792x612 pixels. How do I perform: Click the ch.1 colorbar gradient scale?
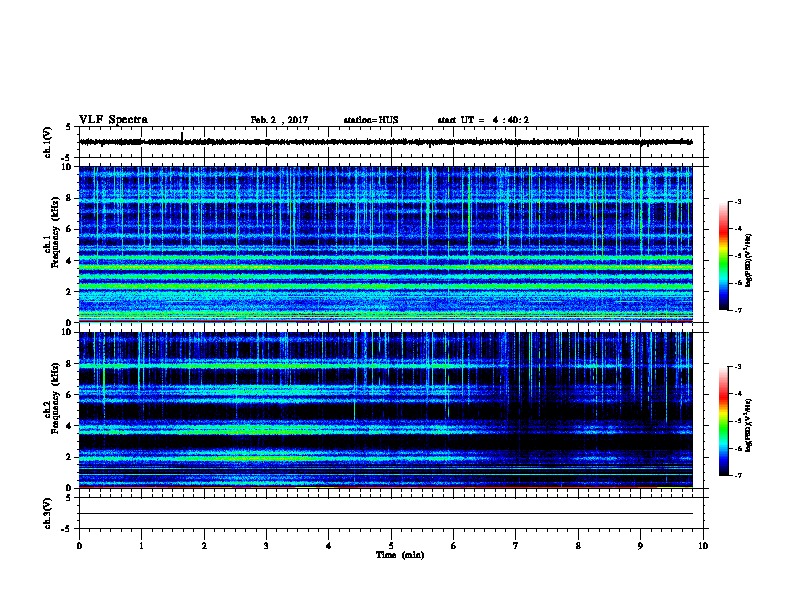(724, 256)
